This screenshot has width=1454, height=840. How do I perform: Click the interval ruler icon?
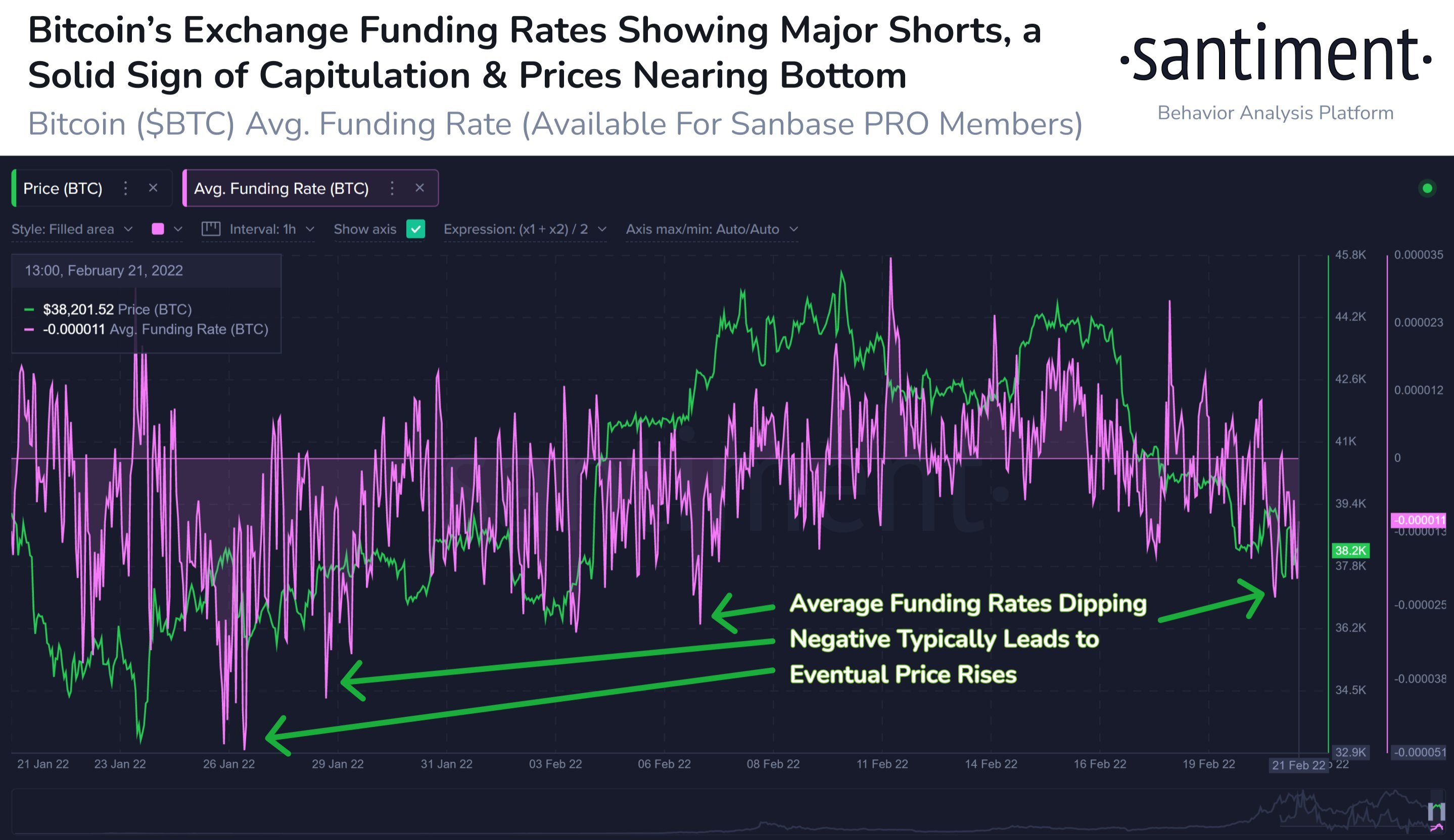click(212, 228)
